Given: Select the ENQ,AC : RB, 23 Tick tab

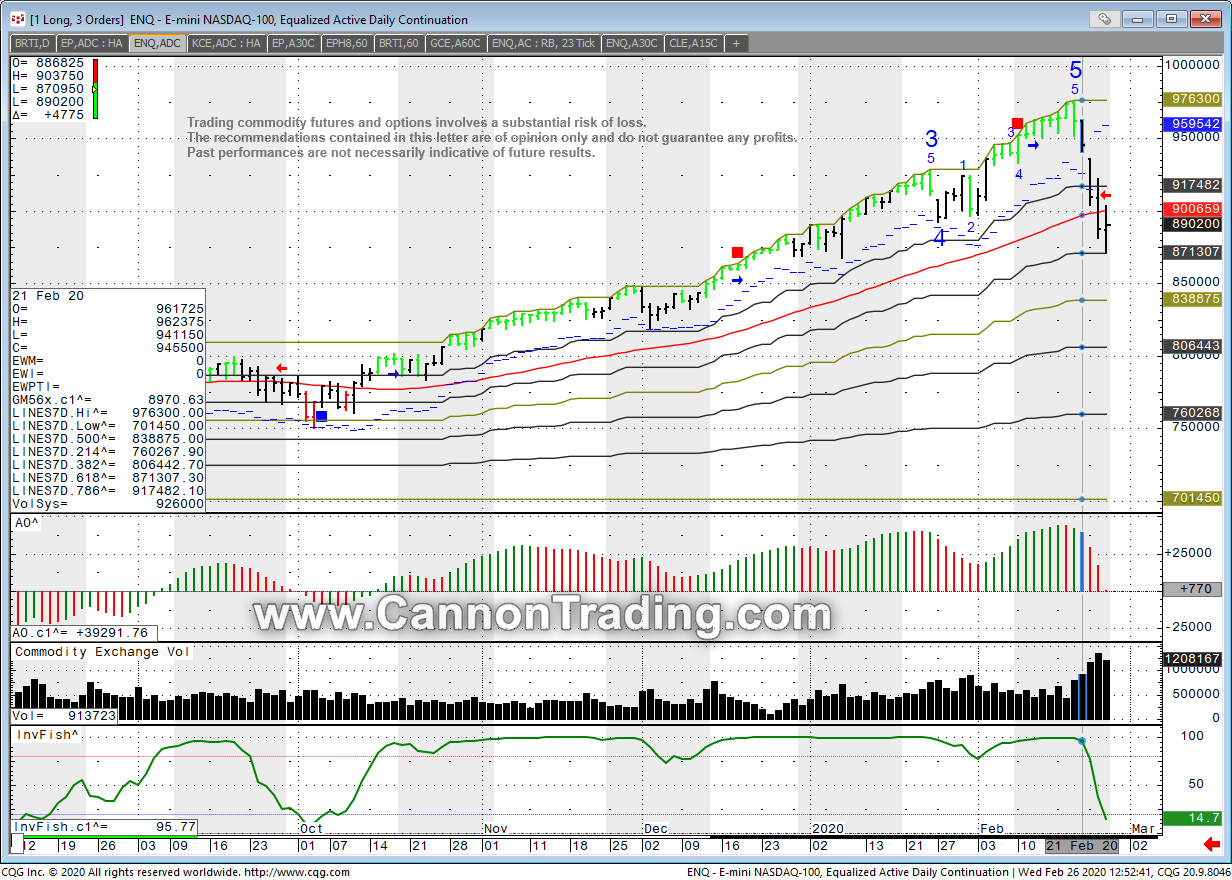Looking at the screenshot, I should [x=544, y=43].
